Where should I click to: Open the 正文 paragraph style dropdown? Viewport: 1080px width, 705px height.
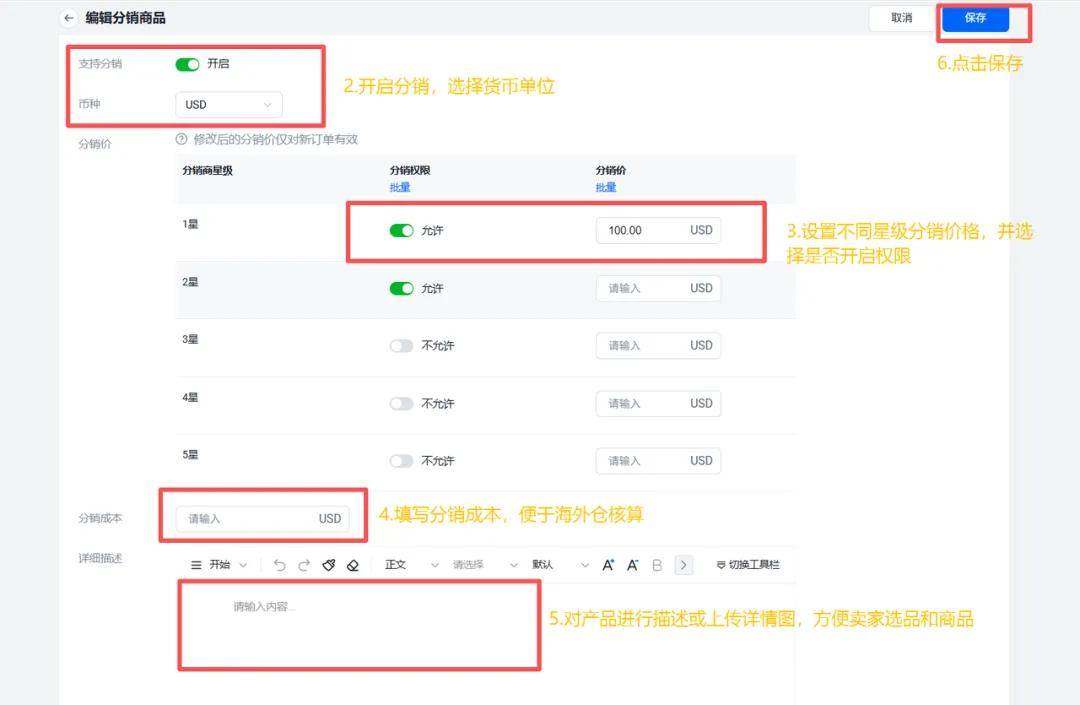411,565
